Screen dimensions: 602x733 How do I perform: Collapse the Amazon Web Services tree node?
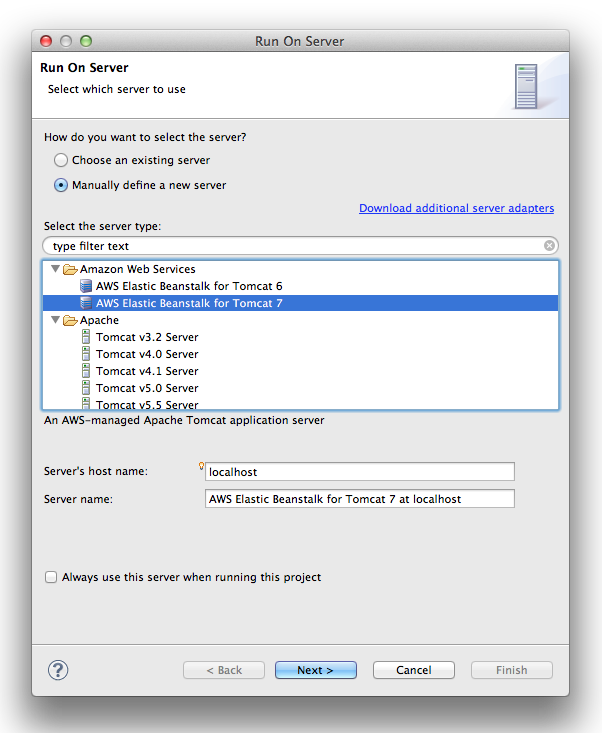[x=55, y=269]
